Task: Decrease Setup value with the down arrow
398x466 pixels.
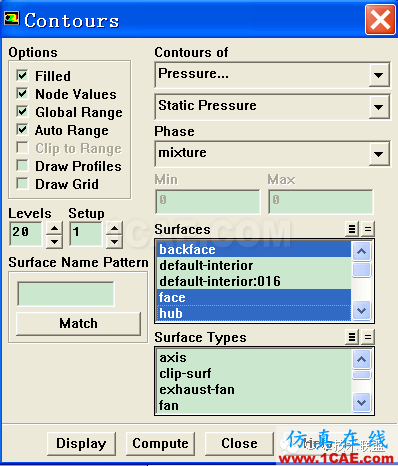Action: (114, 241)
